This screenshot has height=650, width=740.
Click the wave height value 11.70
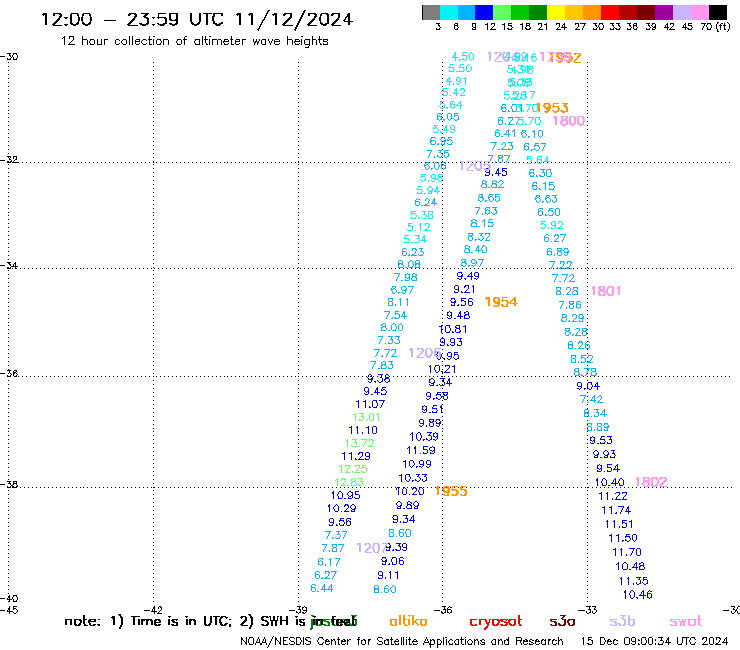pos(627,552)
